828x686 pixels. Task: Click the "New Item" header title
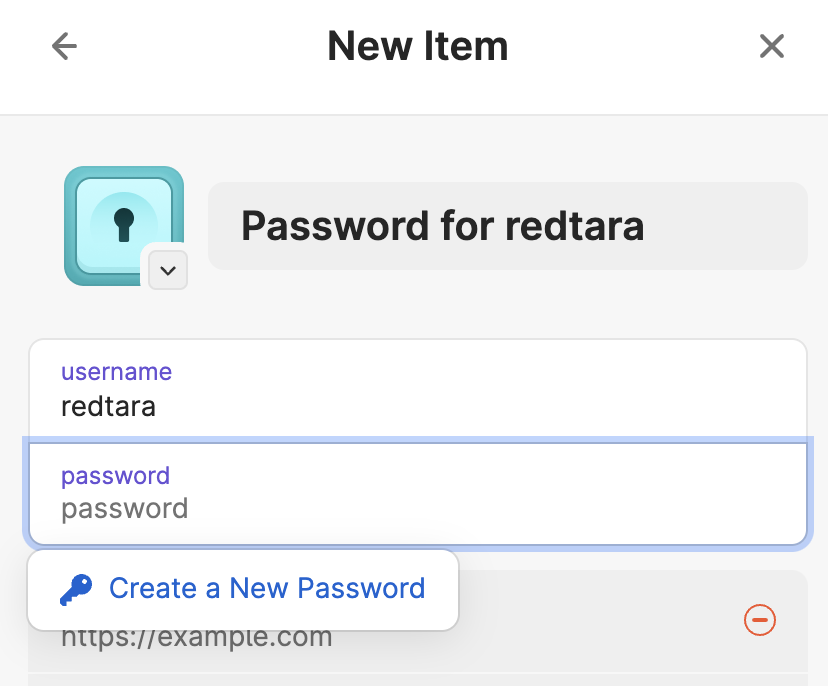tap(417, 46)
